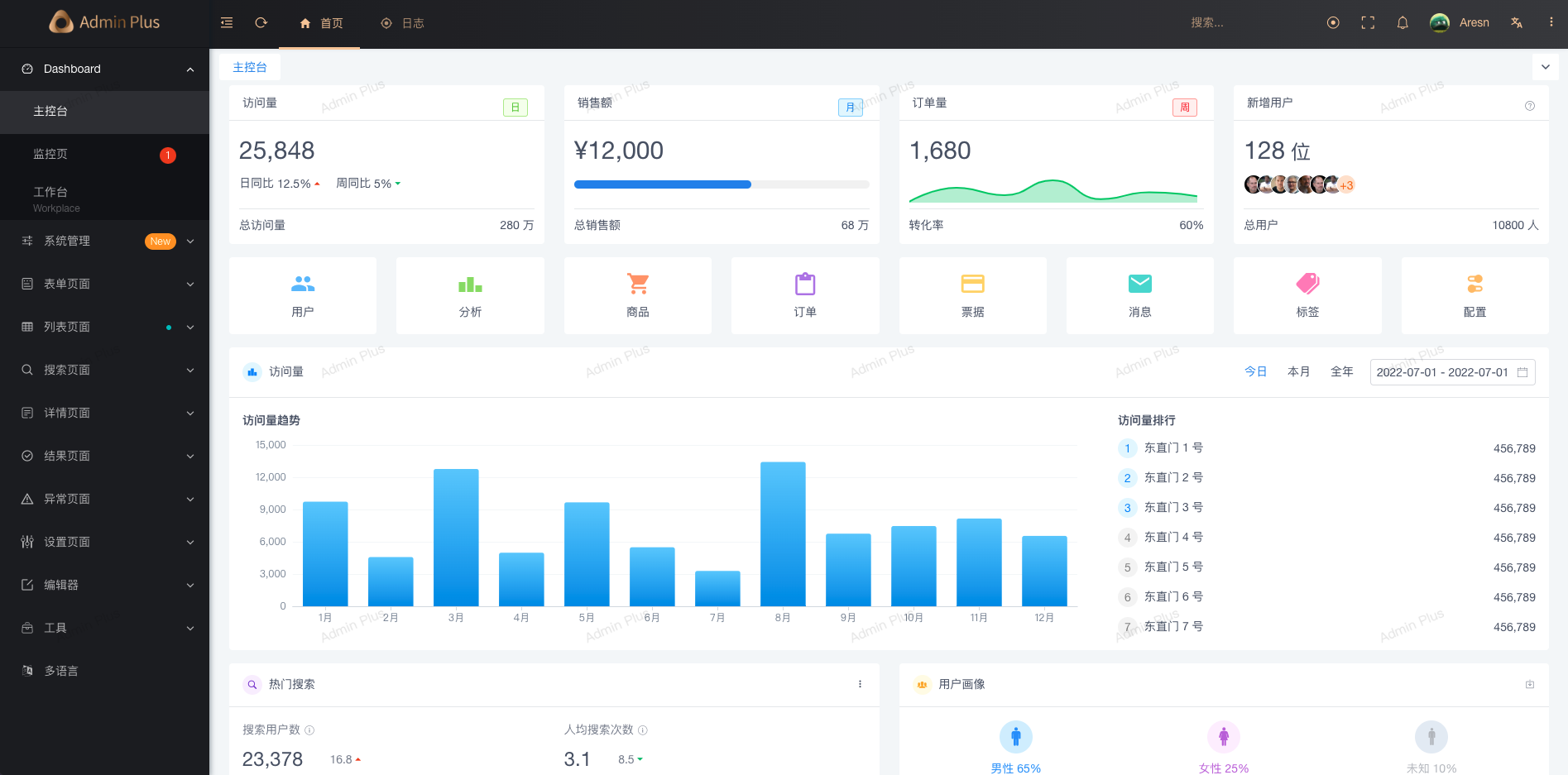Click the 女性 25% female icon

coord(1224,737)
